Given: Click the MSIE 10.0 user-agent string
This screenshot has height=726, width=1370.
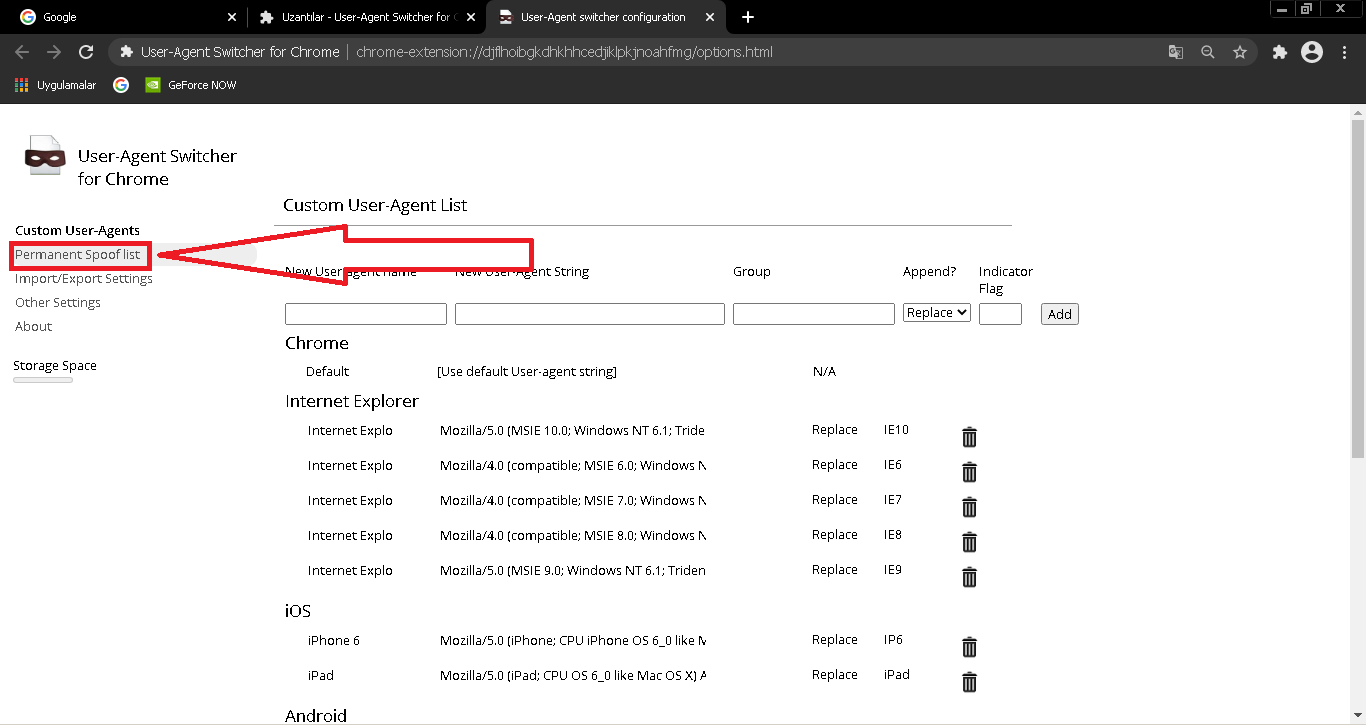Looking at the screenshot, I should tap(572, 431).
